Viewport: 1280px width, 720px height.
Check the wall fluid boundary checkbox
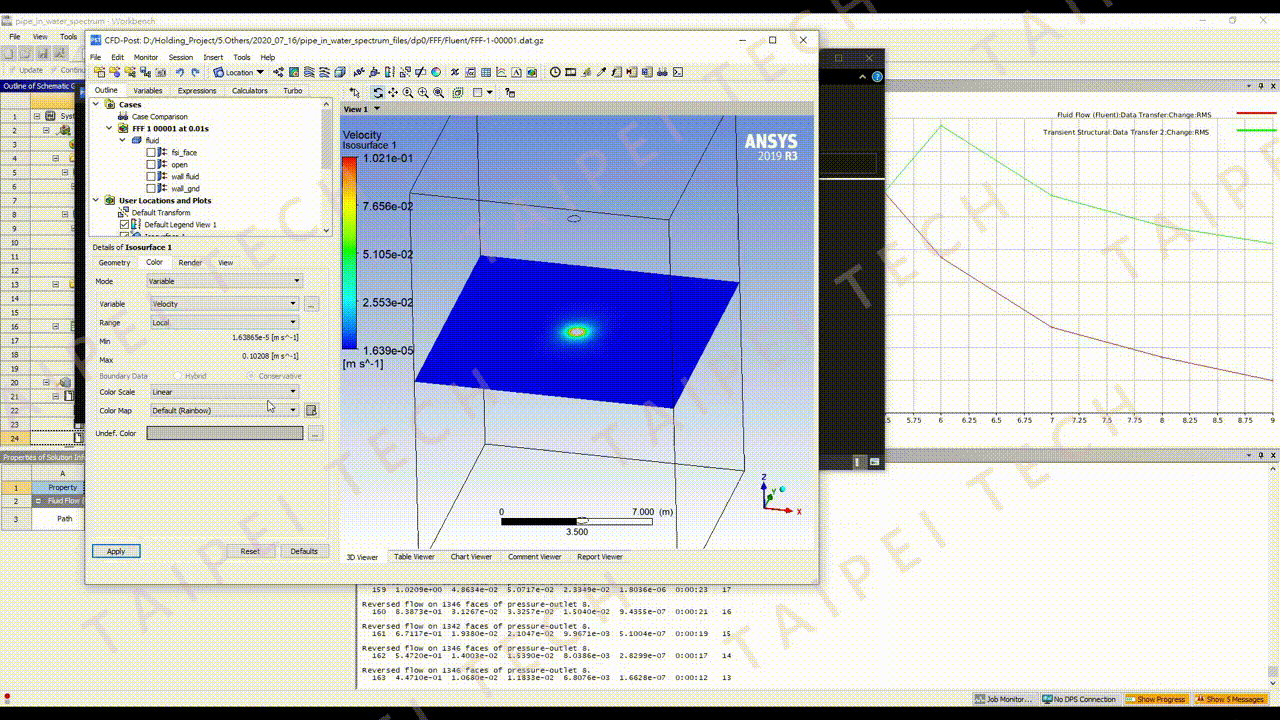click(x=151, y=177)
